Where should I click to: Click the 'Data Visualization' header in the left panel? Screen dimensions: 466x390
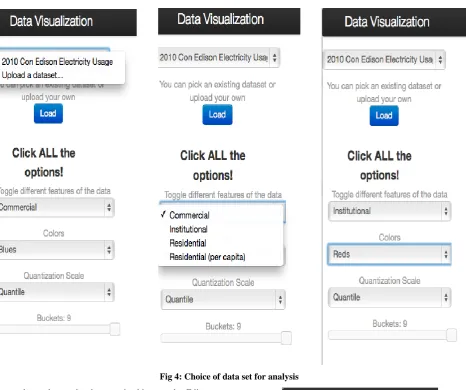pos(51,21)
